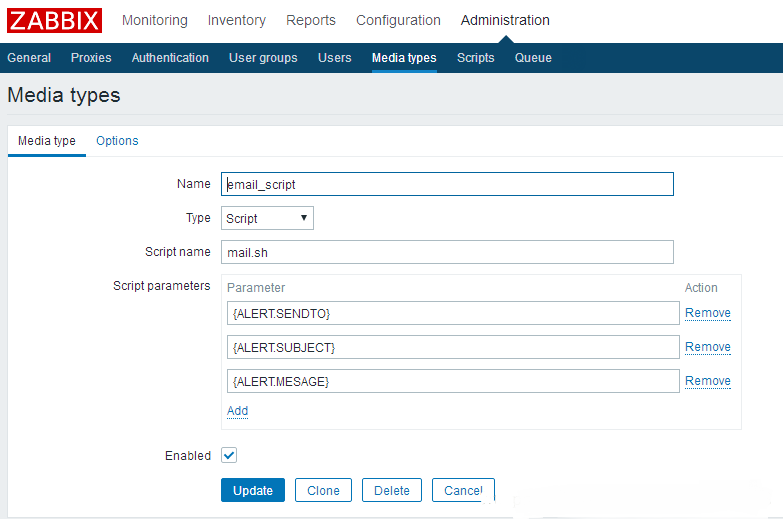783x519 pixels.
Task: Open the Inventory menu
Action: tap(236, 20)
